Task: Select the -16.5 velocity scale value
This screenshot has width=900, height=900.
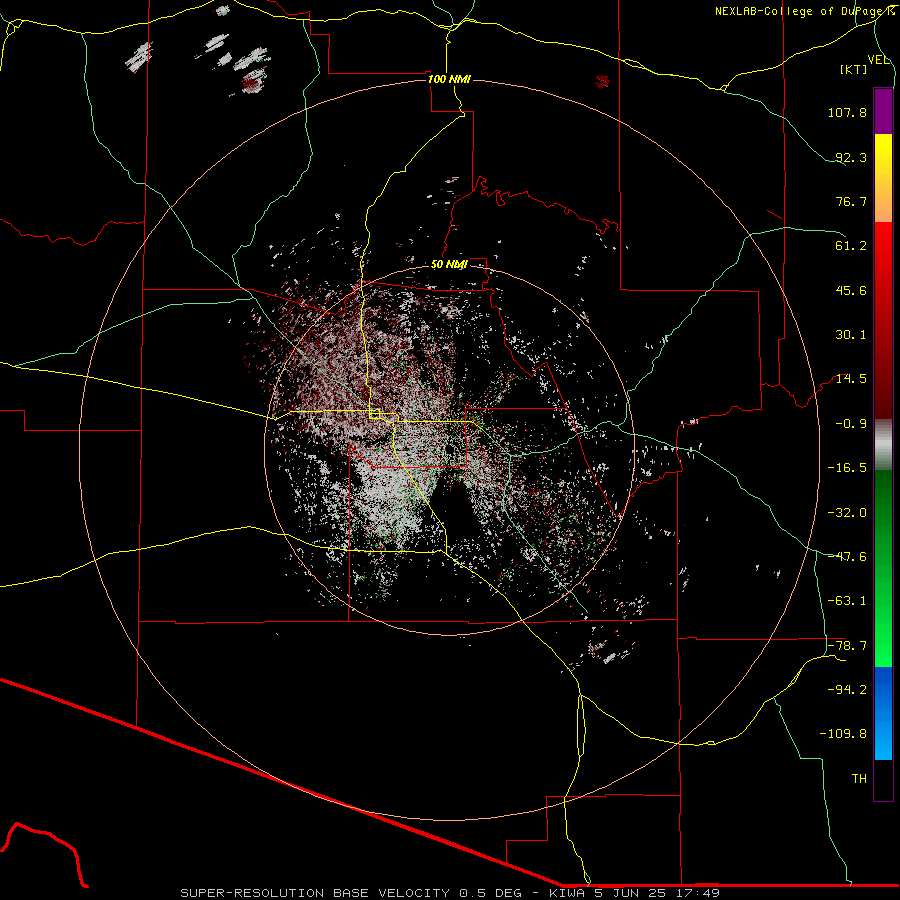Action: point(847,468)
